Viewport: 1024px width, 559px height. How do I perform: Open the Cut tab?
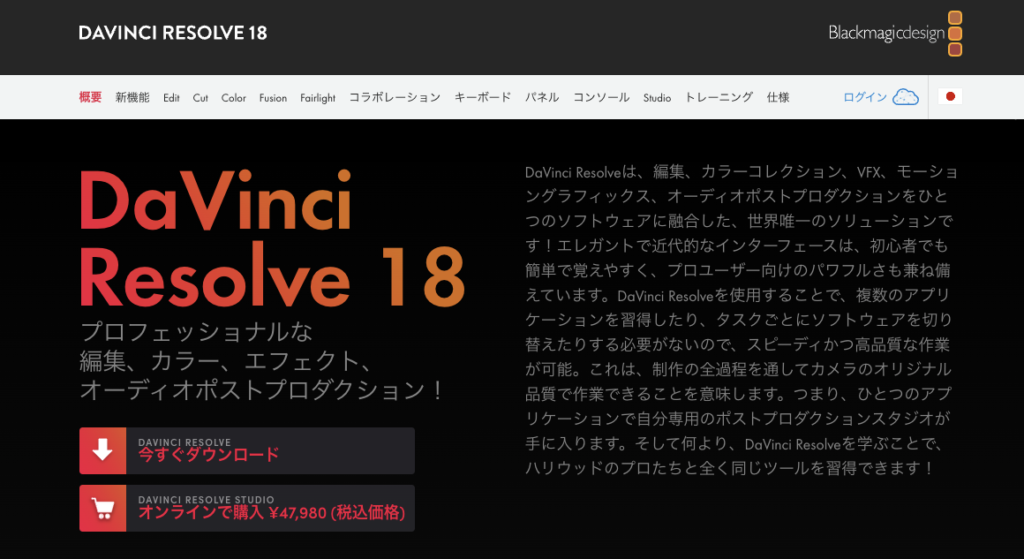click(200, 98)
